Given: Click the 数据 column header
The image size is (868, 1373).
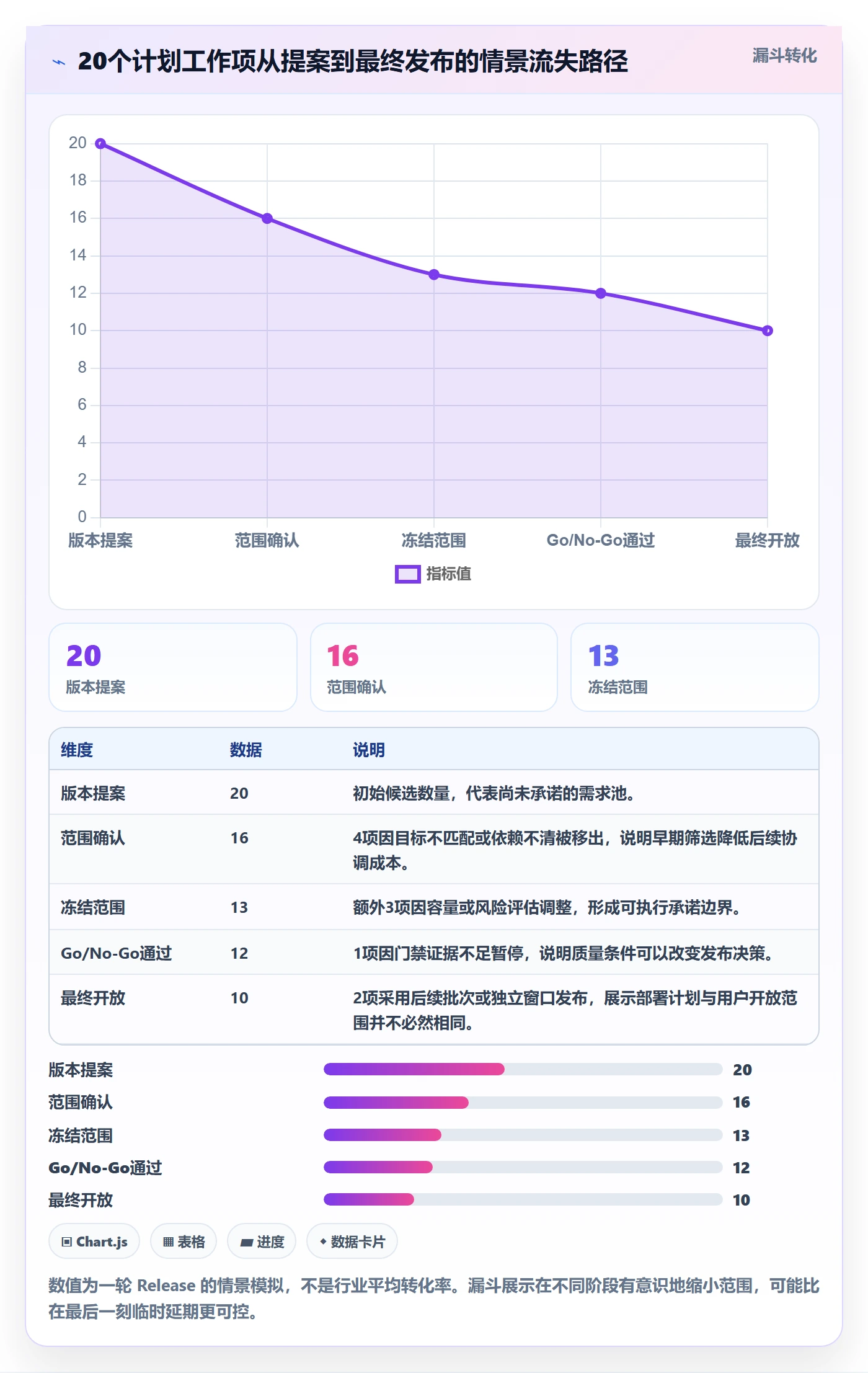Looking at the screenshot, I should click(x=246, y=750).
